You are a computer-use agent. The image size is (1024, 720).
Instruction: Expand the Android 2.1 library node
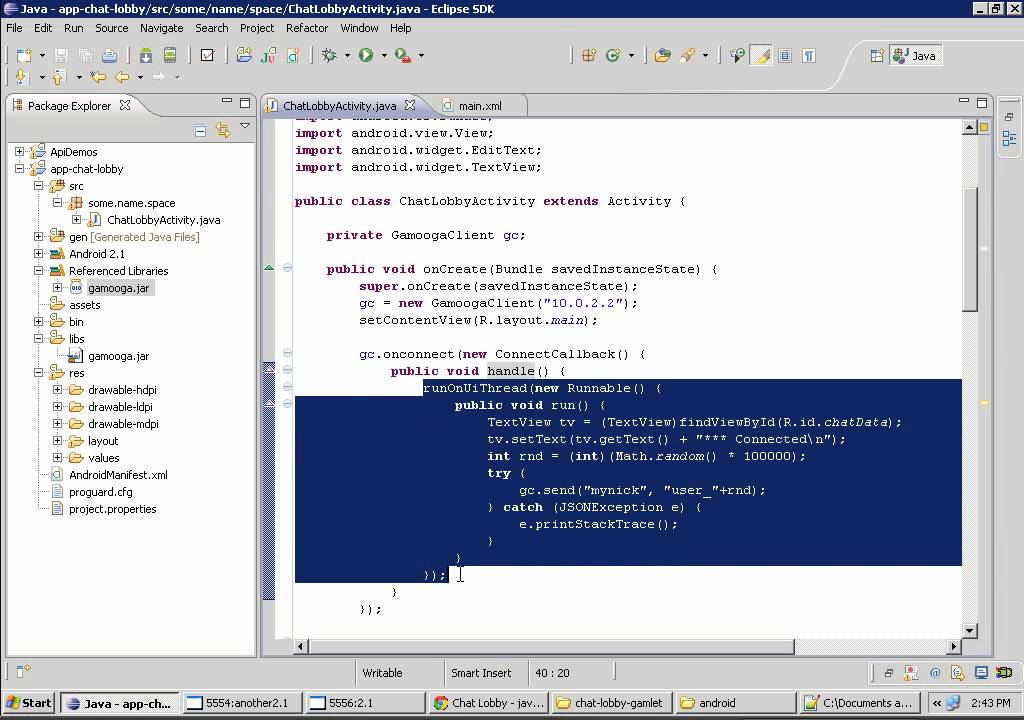coord(39,254)
